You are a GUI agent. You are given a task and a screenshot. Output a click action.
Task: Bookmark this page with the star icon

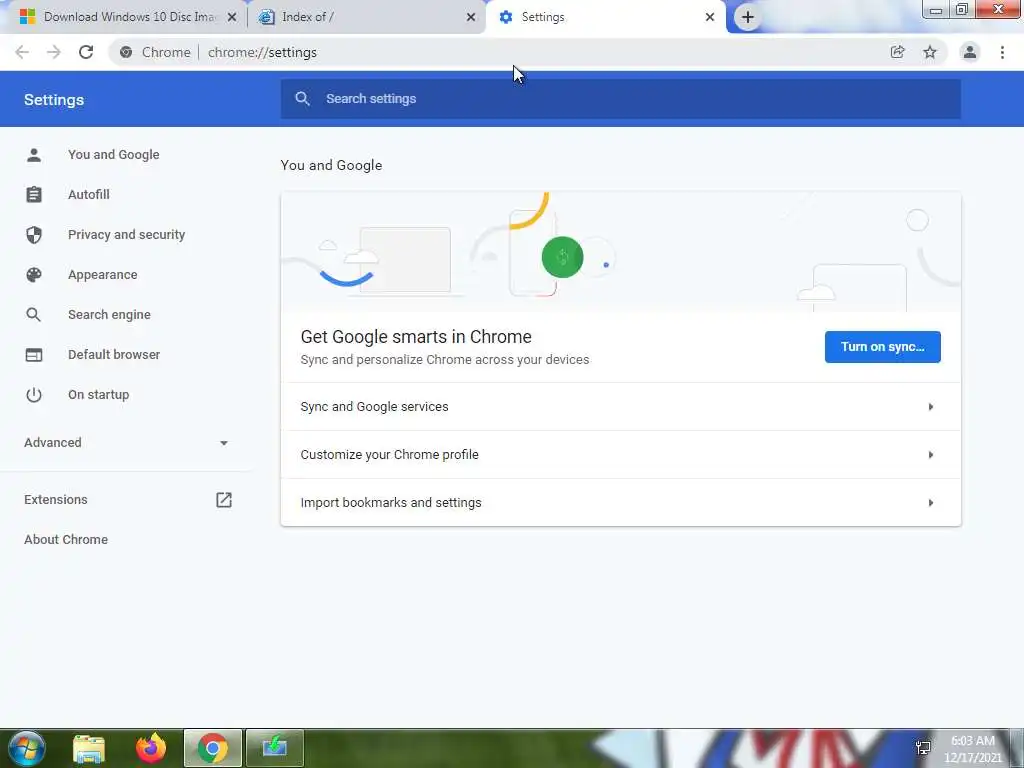click(930, 52)
